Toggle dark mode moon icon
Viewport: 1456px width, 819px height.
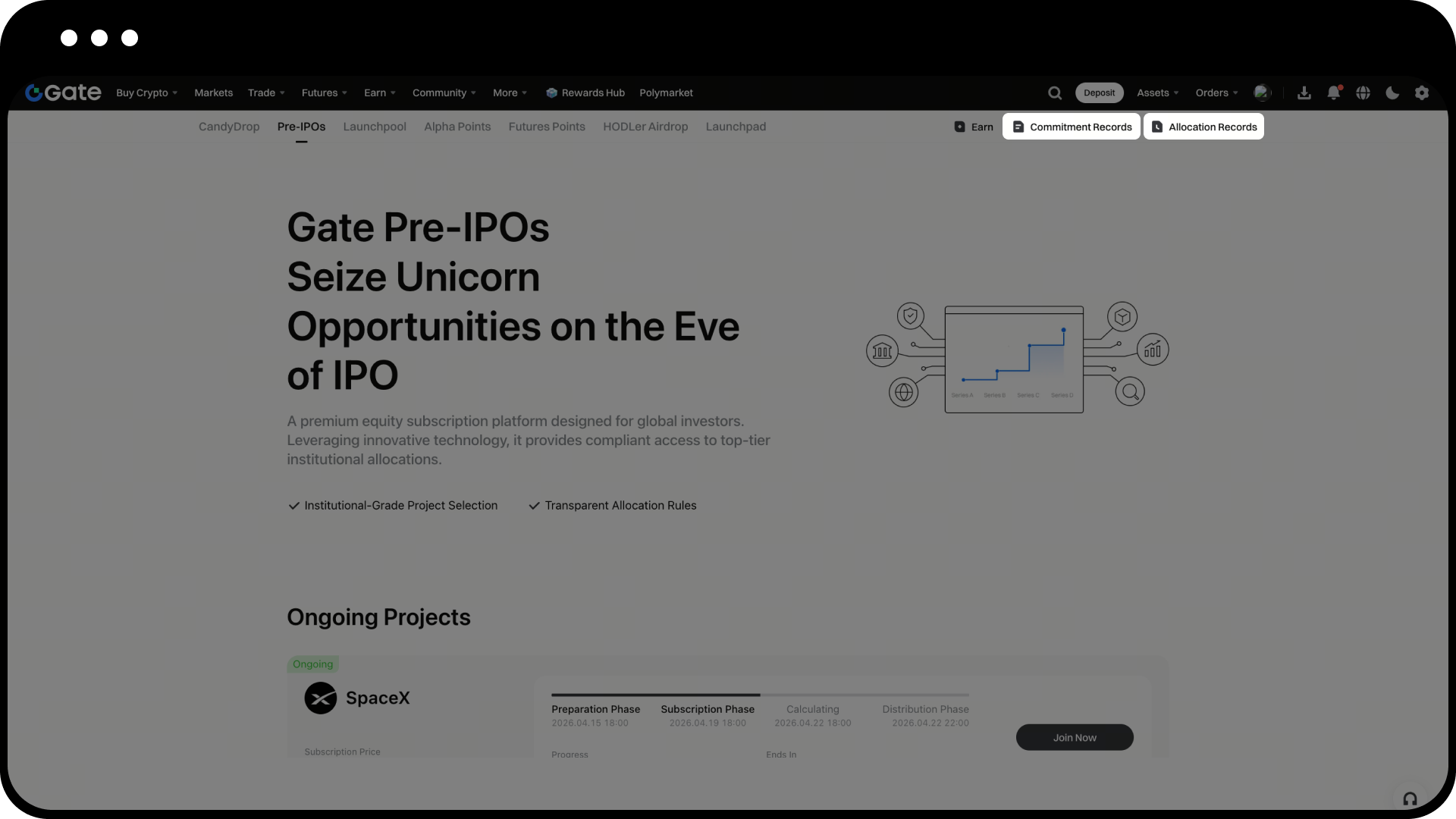pyautogui.click(x=1392, y=93)
